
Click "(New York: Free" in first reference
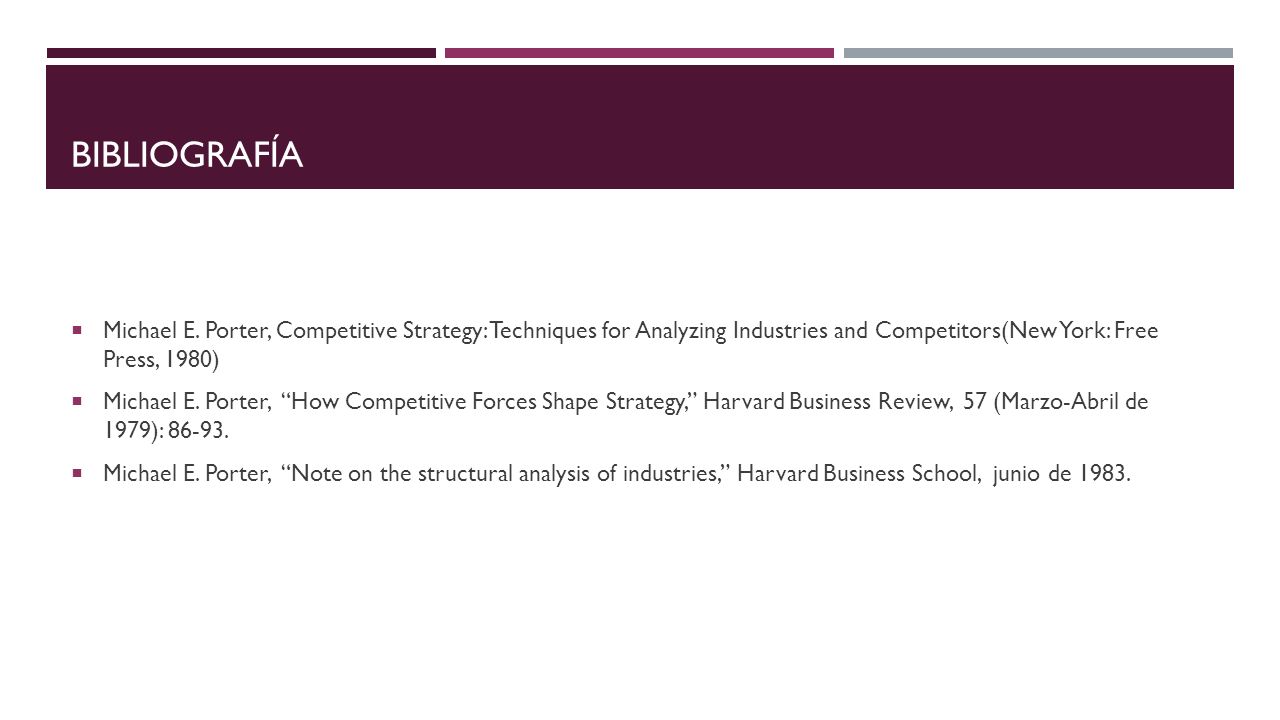1080,330
